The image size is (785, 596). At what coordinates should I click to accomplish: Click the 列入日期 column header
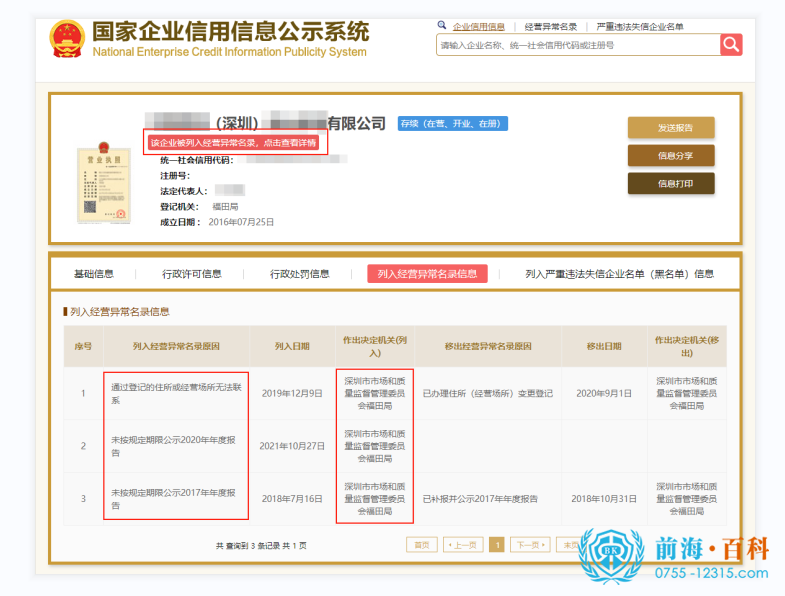click(x=292, y=346)
